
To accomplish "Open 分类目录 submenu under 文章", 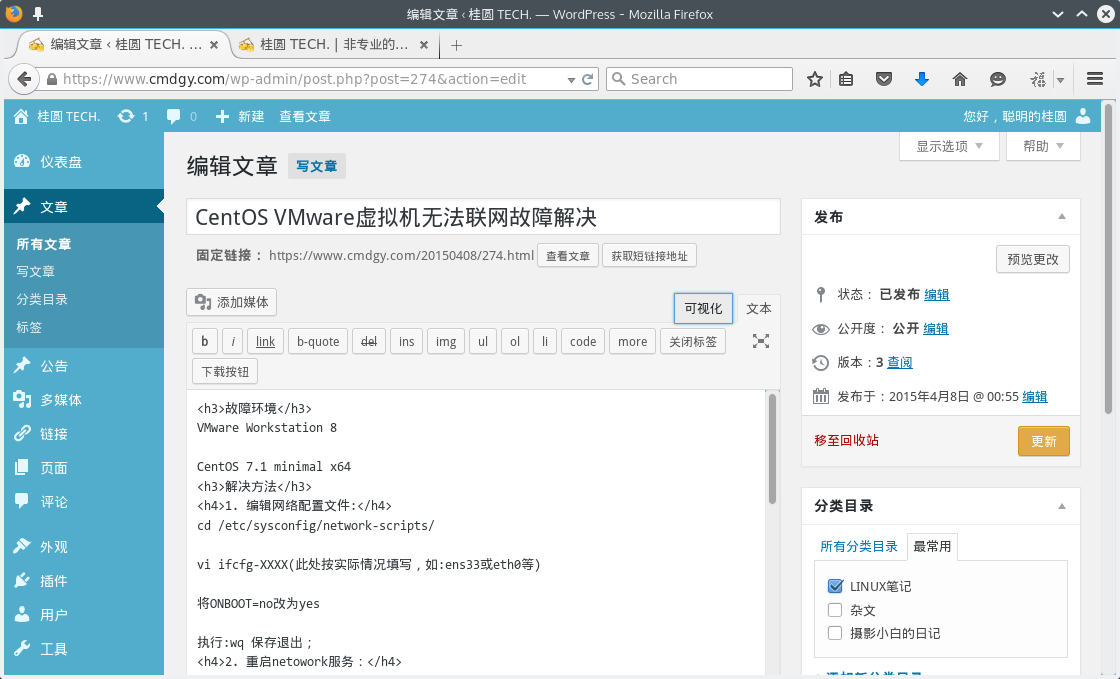I will [42, 299].
